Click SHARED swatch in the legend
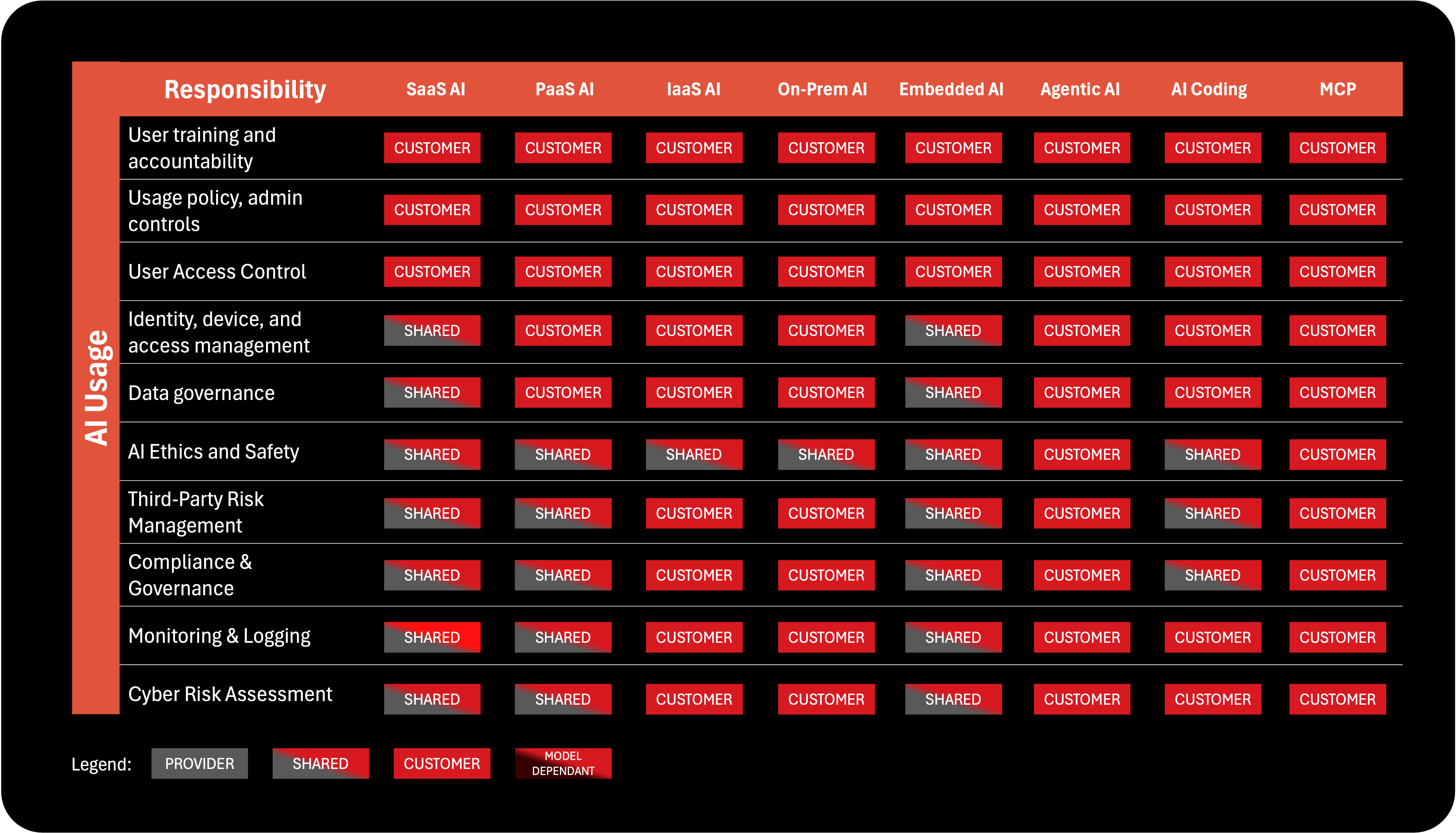The width and height of the screenshot is (1456, 833). [x=320, y=763]
